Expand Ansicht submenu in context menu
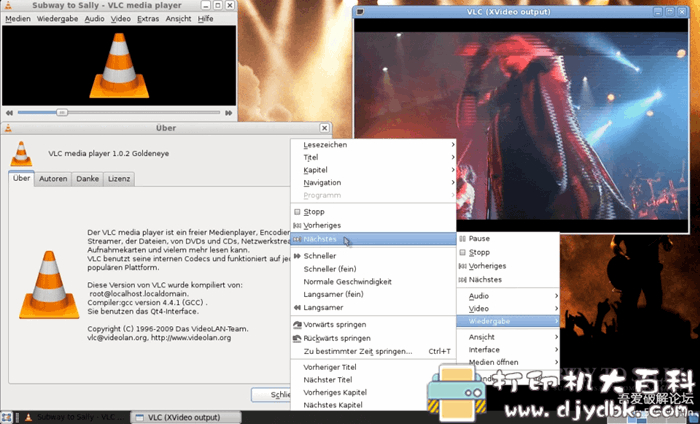Viewport: 700px width, 424px height. [508, 337]
